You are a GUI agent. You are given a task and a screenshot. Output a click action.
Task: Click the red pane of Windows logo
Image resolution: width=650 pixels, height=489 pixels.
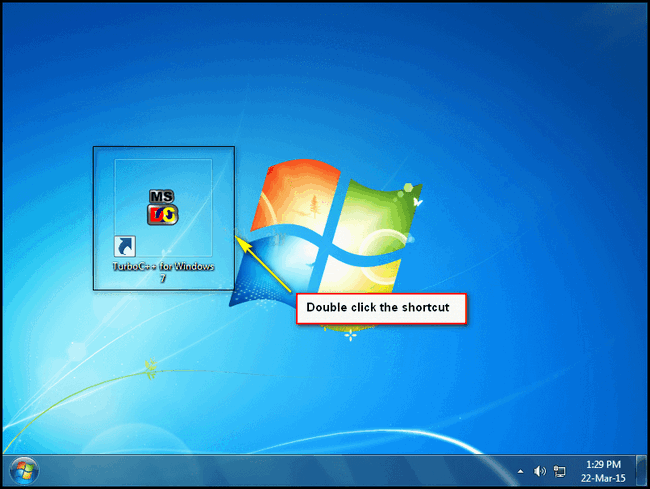[x=290, y=200]
